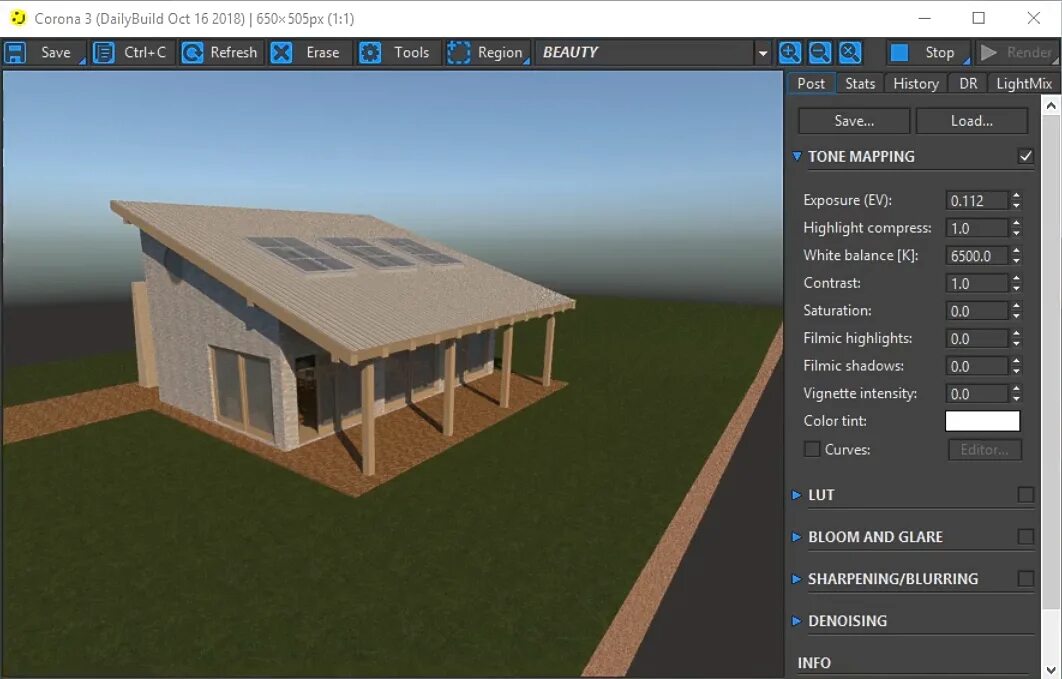
Task: Open the Save button's dropdown corner arrow
Action: coord(82,62)
